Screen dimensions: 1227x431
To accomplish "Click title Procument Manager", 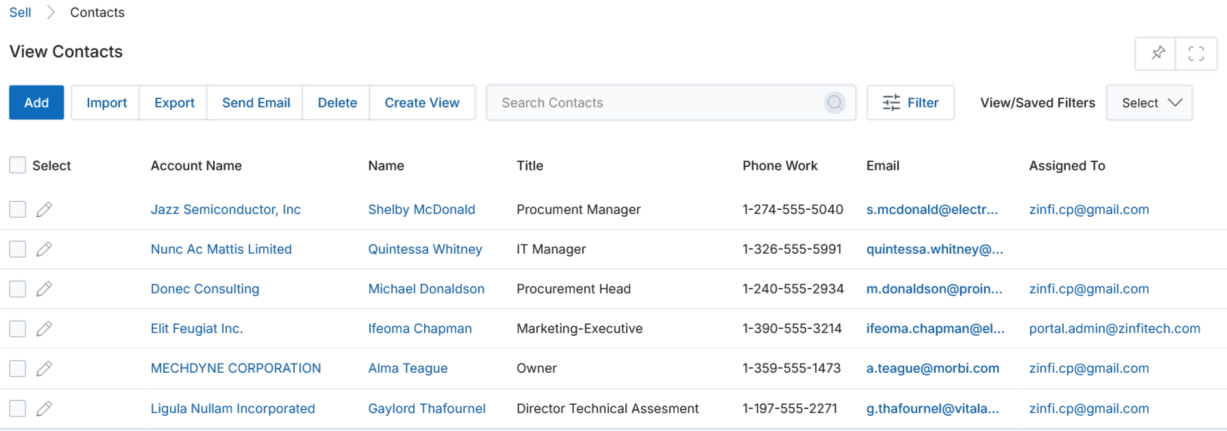I will [x=579, y=210].
